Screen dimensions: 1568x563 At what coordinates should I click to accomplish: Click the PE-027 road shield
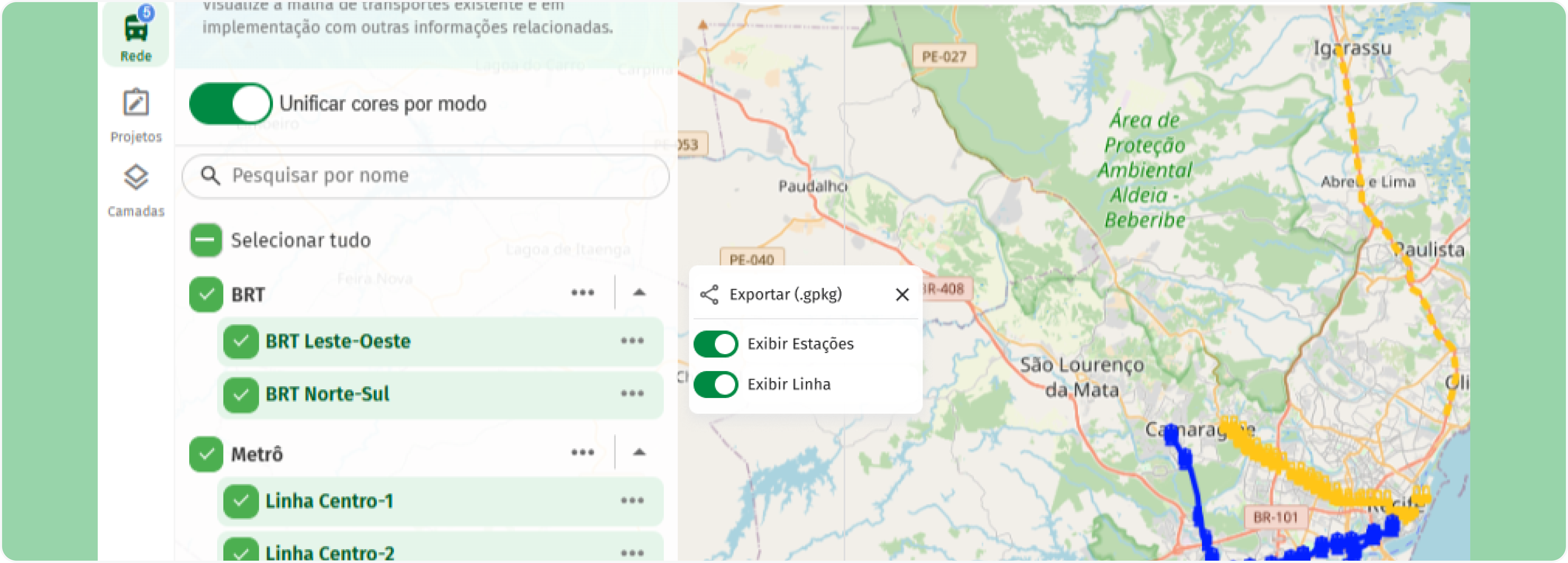click(944, 57)
